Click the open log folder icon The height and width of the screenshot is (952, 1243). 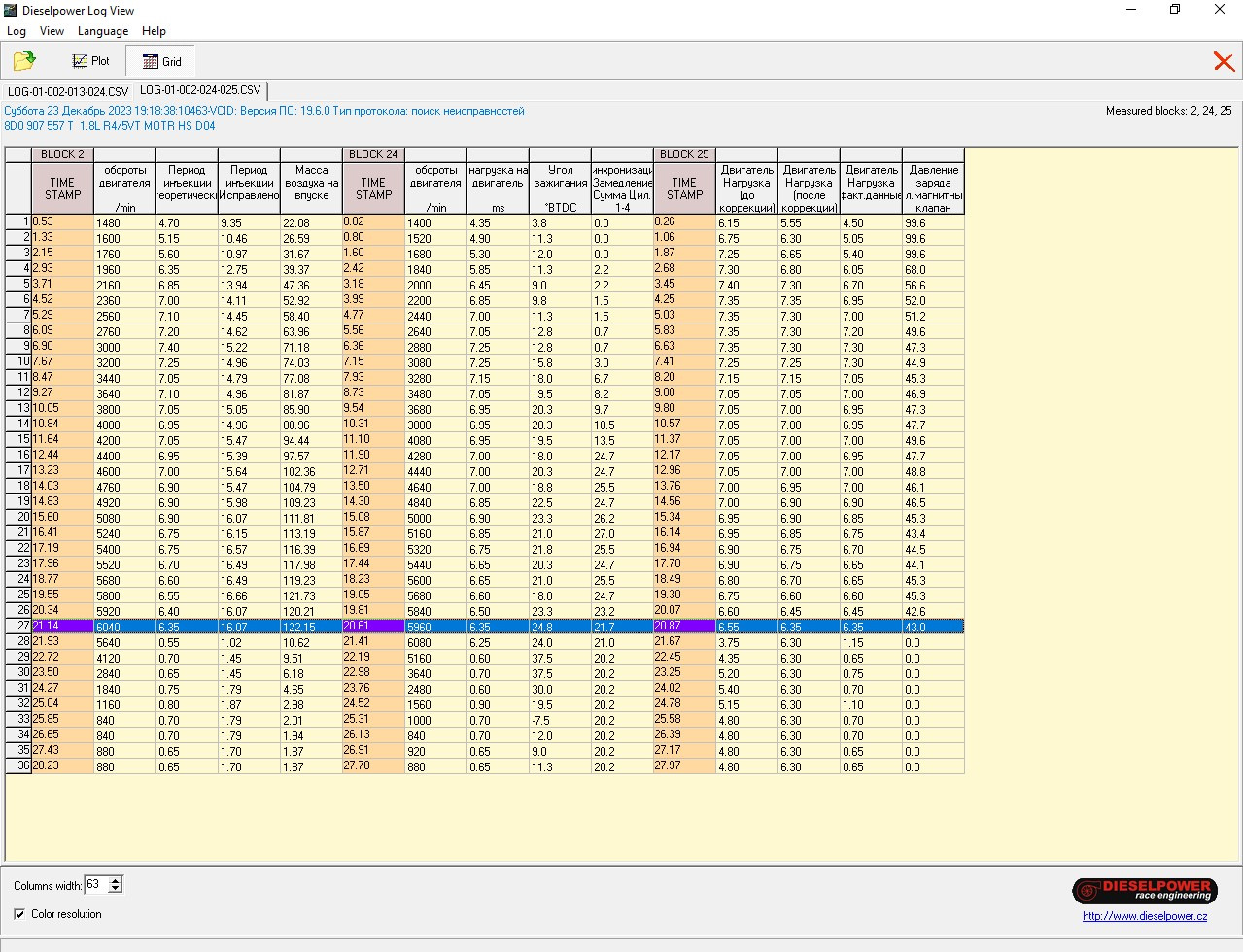coord(24,61)
